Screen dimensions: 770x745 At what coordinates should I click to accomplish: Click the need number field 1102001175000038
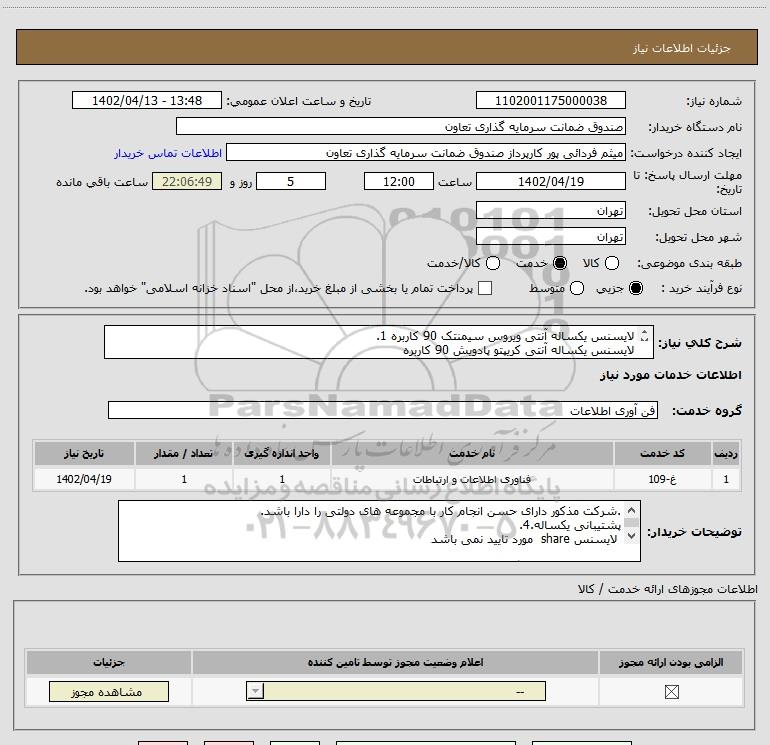[x=550, y=100]
